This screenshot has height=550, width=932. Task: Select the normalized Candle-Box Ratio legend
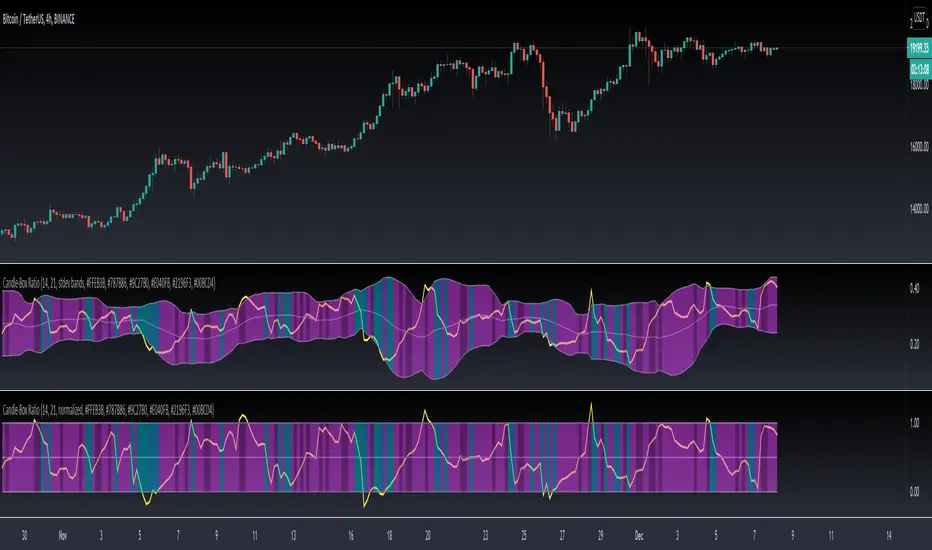click(x=108, y=410)
